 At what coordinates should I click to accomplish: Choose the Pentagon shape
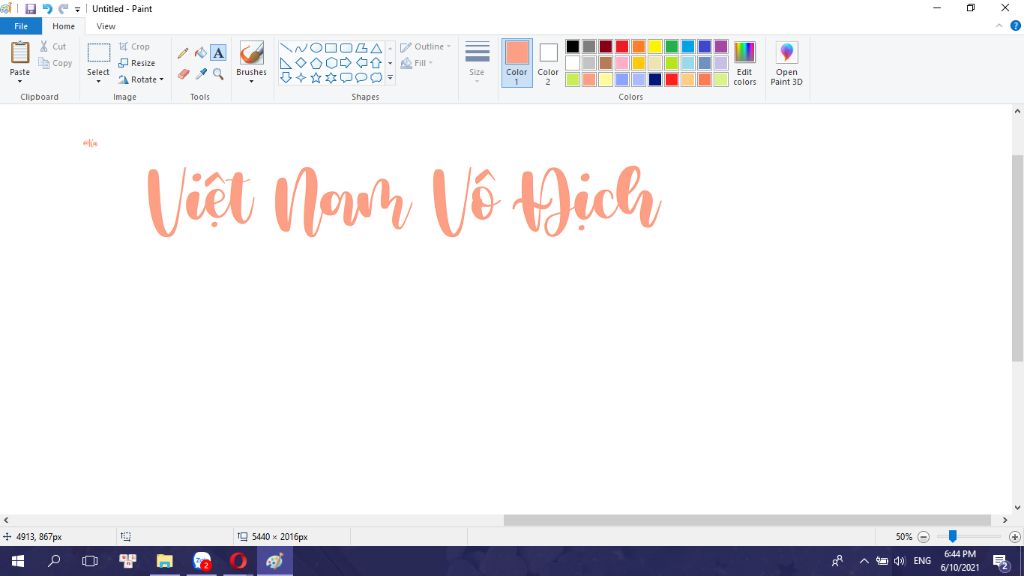coord(316,63)
